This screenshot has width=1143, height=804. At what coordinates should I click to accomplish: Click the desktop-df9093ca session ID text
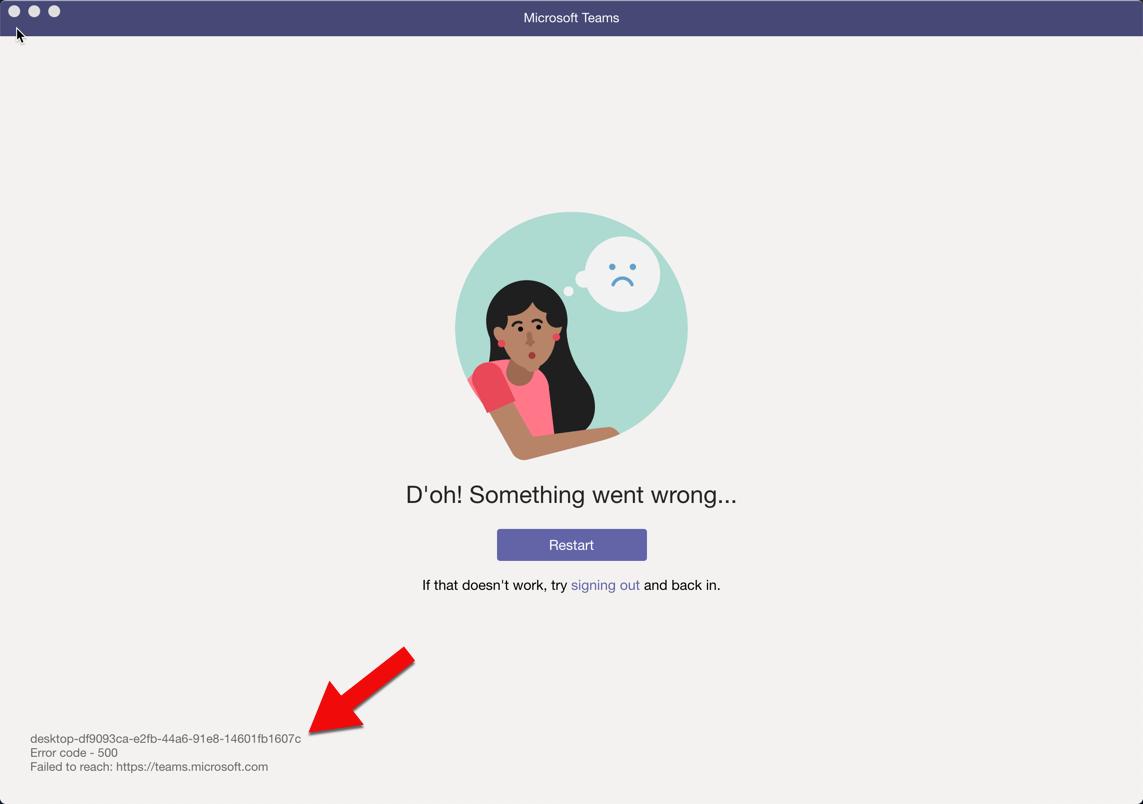coord(165,738)
